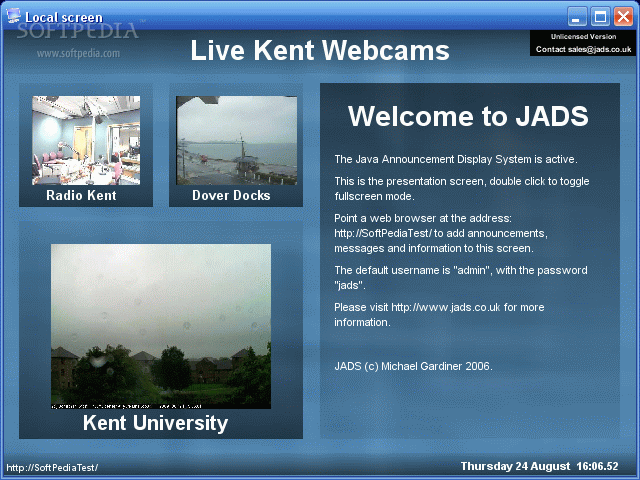
Task: Click the 'double click to toggle fullscreen' paragraph
Action: pos(462,189)
